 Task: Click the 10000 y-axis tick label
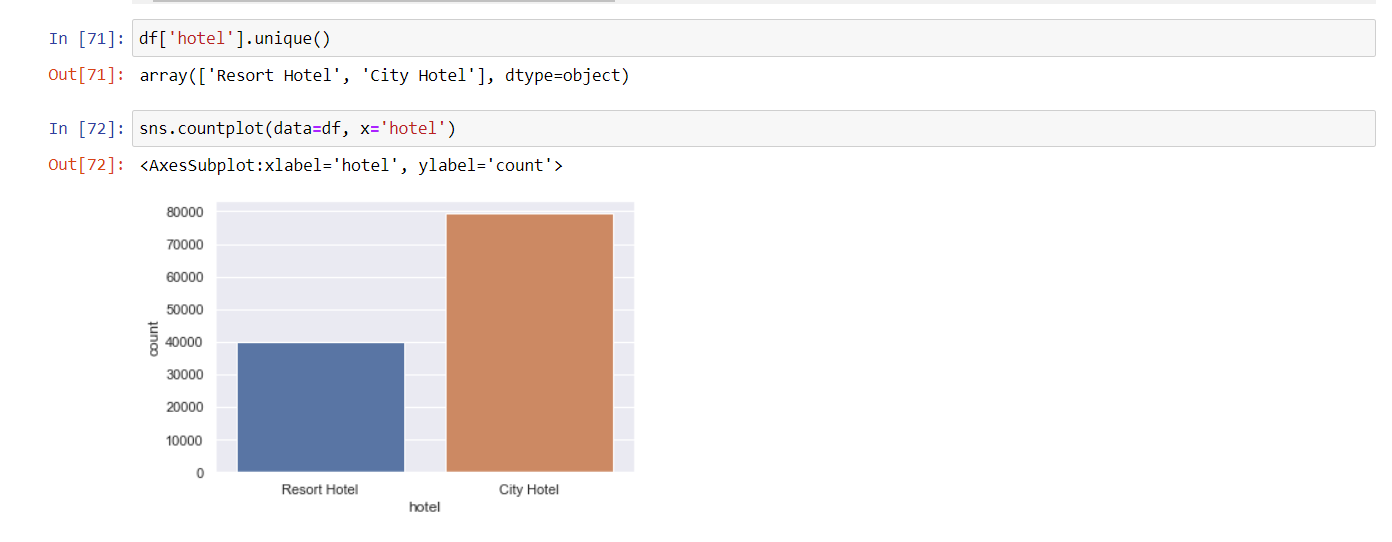pos(186,440)
